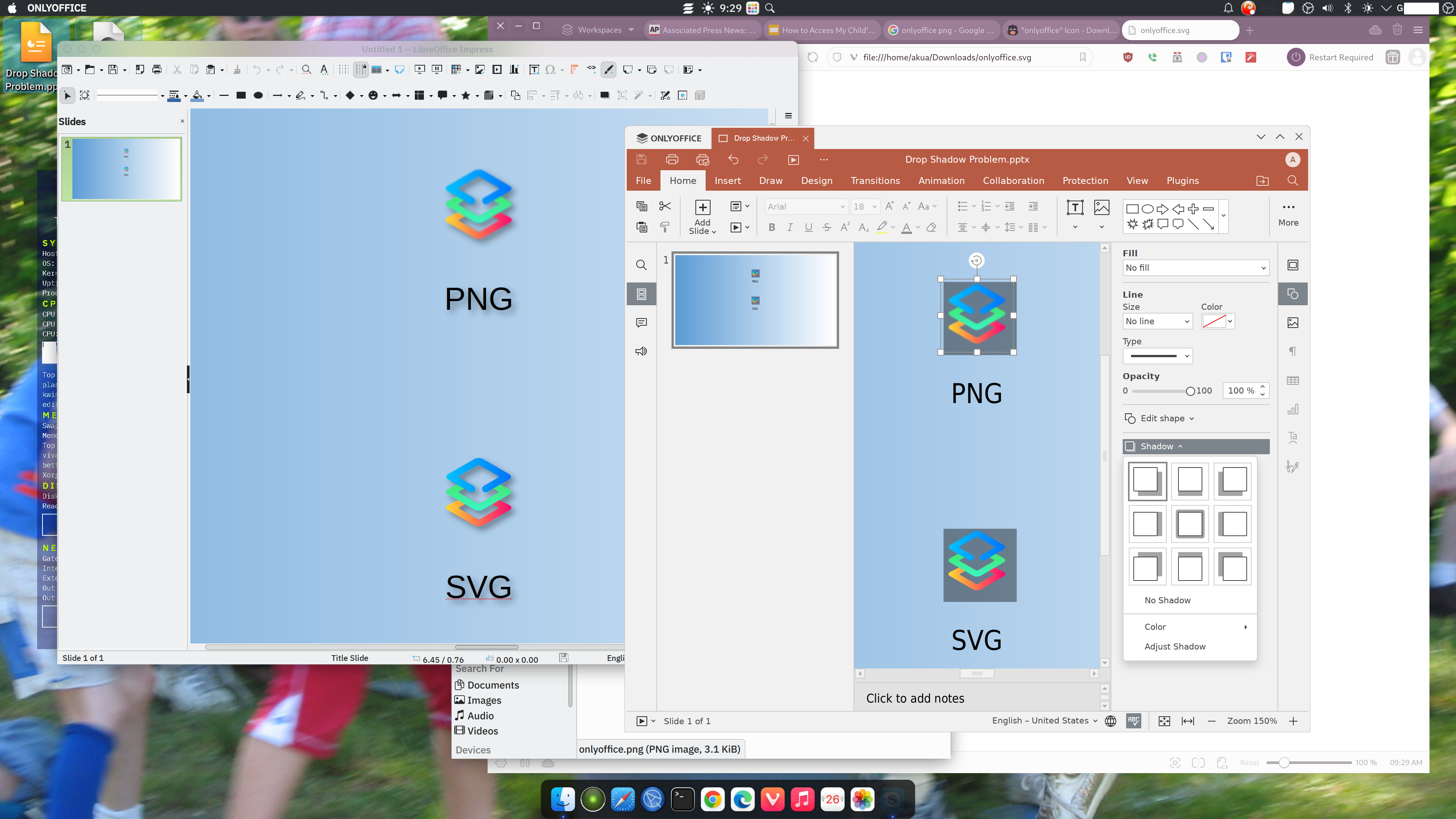
Task: Clear text style with eraser icon
Action: pos(932,227)
